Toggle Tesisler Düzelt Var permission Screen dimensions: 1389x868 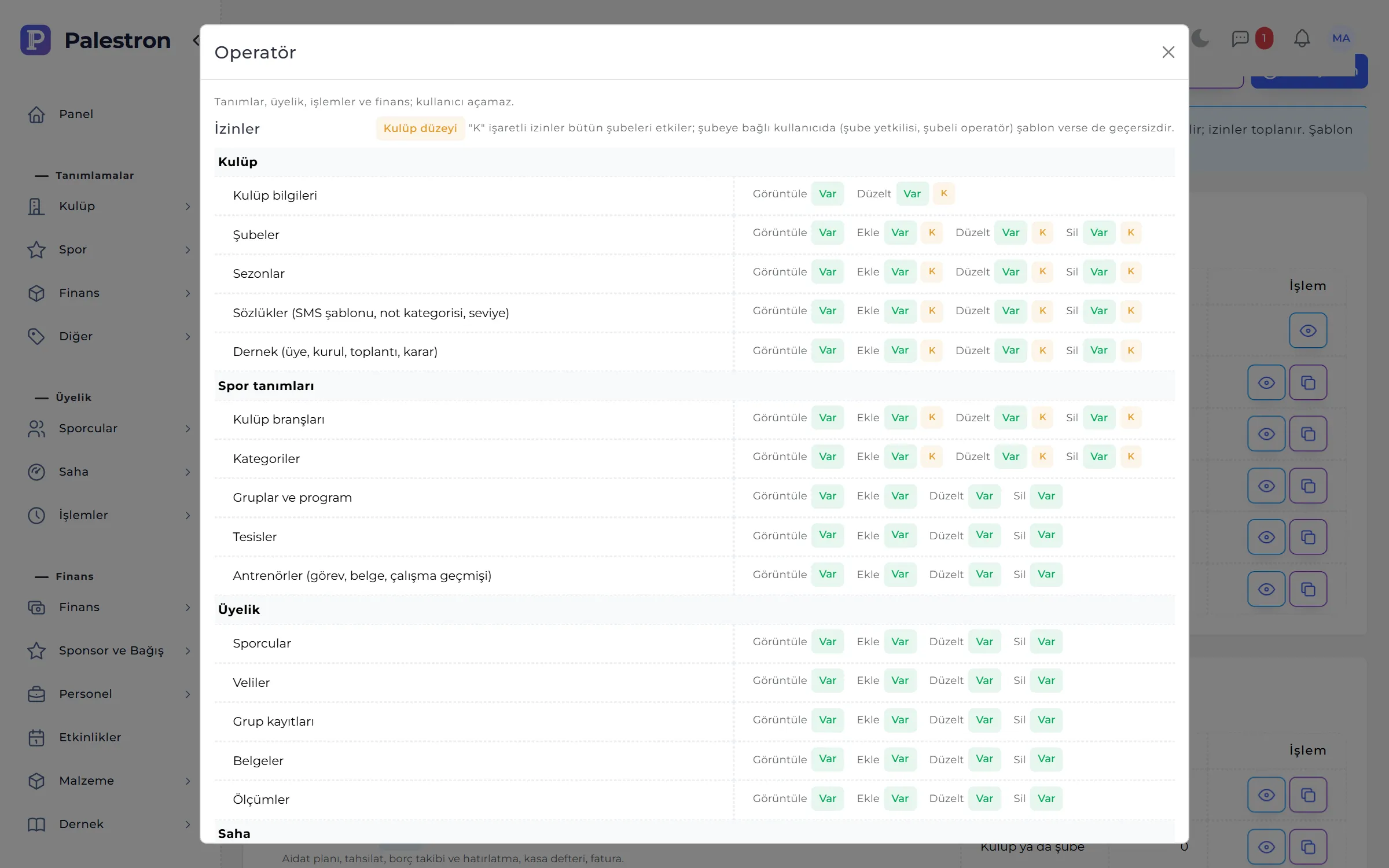984,535
